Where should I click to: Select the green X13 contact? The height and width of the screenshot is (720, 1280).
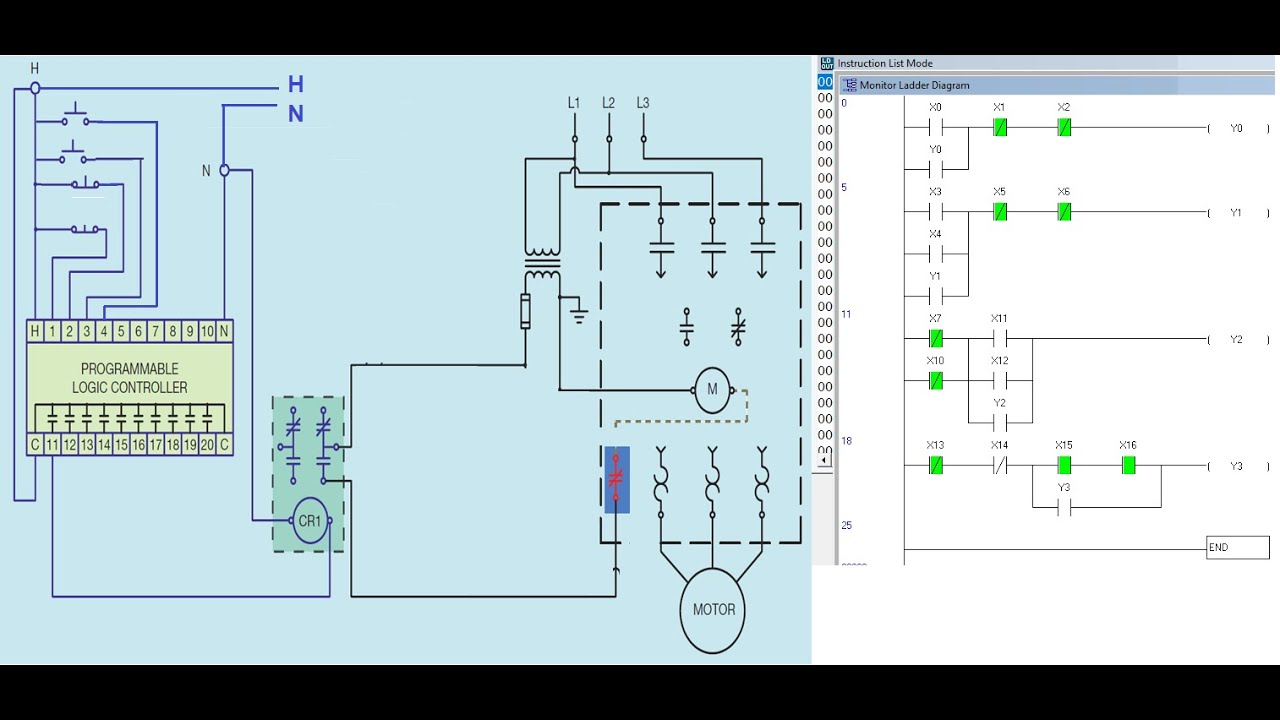tap(935, 465)
